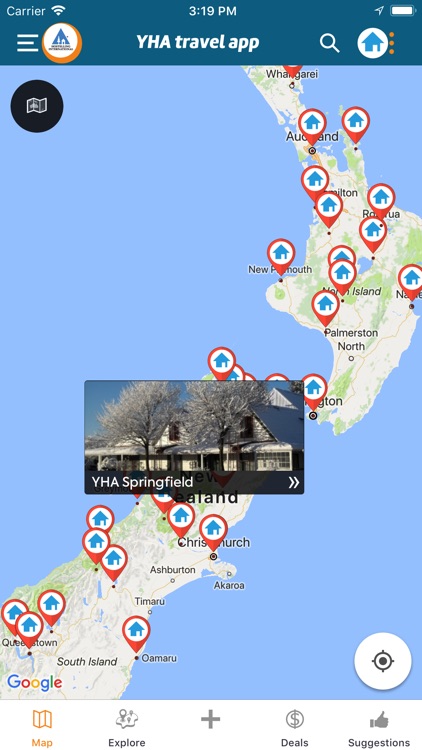The width and height of the screenshot is (422, 750).
Task: Select the New Plymouth hostel pin
Action: click(x=281, y=256)
